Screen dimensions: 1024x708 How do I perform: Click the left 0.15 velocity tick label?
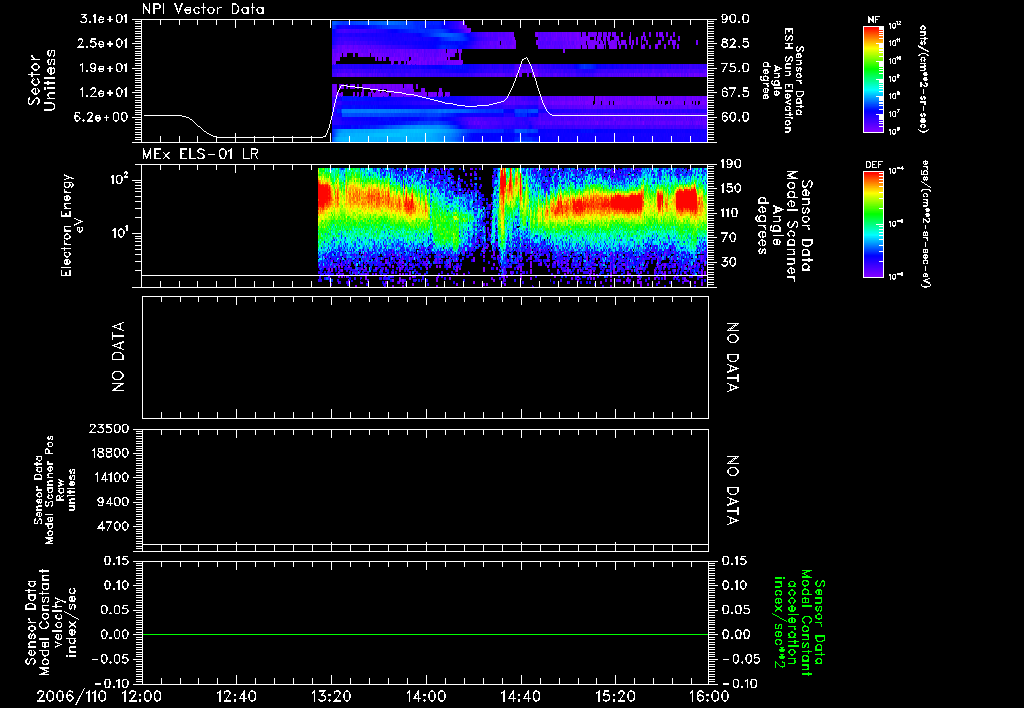(x=116, y=560)
